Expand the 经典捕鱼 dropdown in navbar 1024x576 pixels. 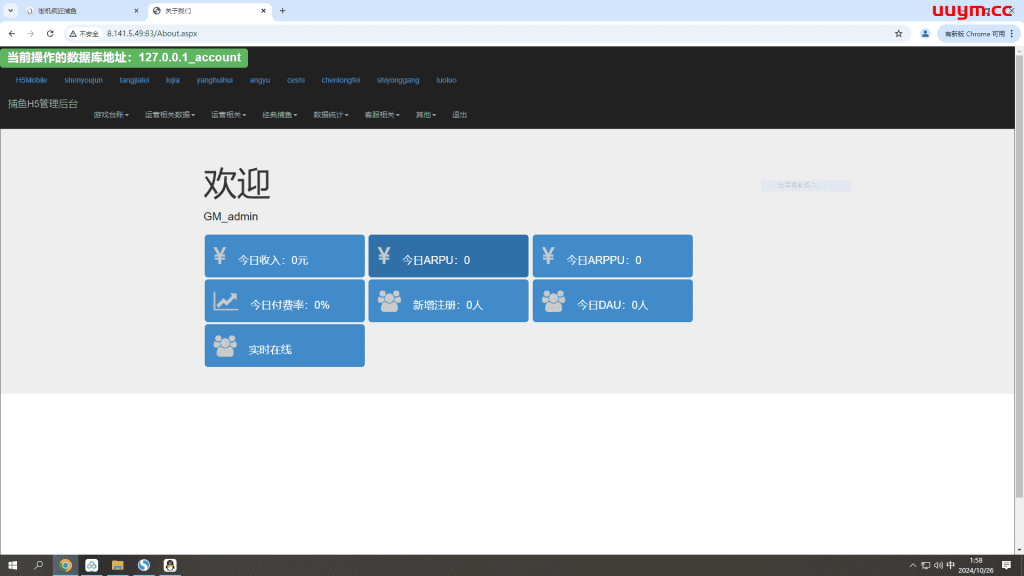[x=279, y=115]
